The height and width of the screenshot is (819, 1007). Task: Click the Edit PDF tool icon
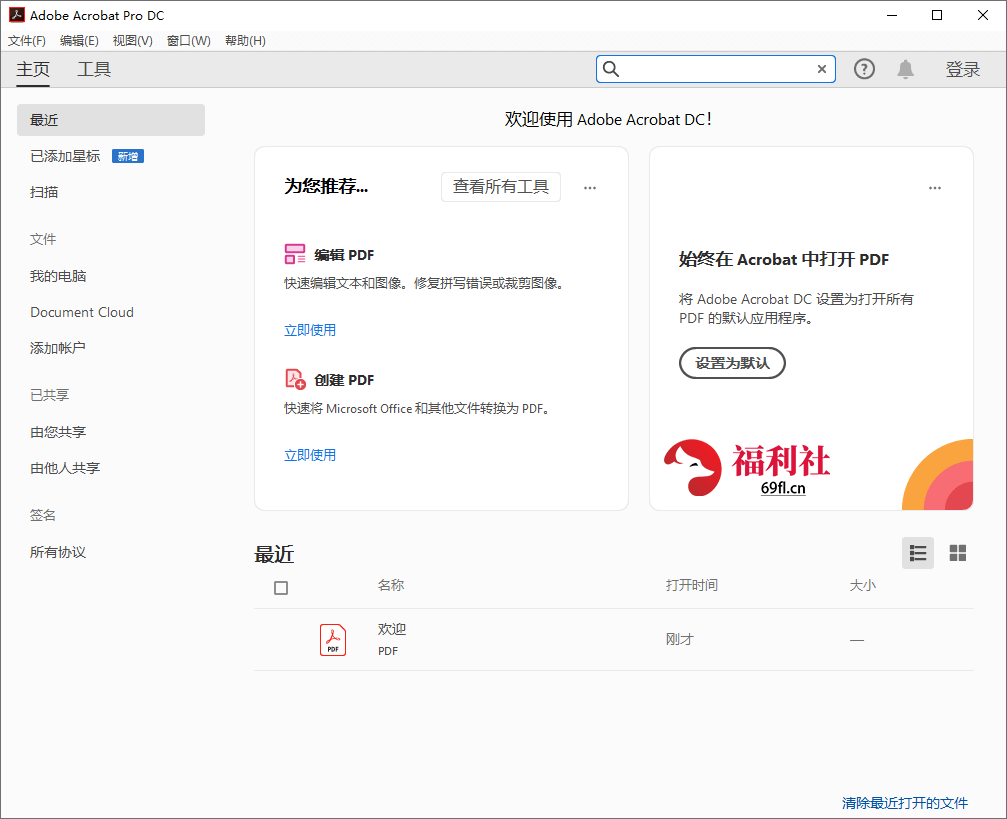pos(295,254)
